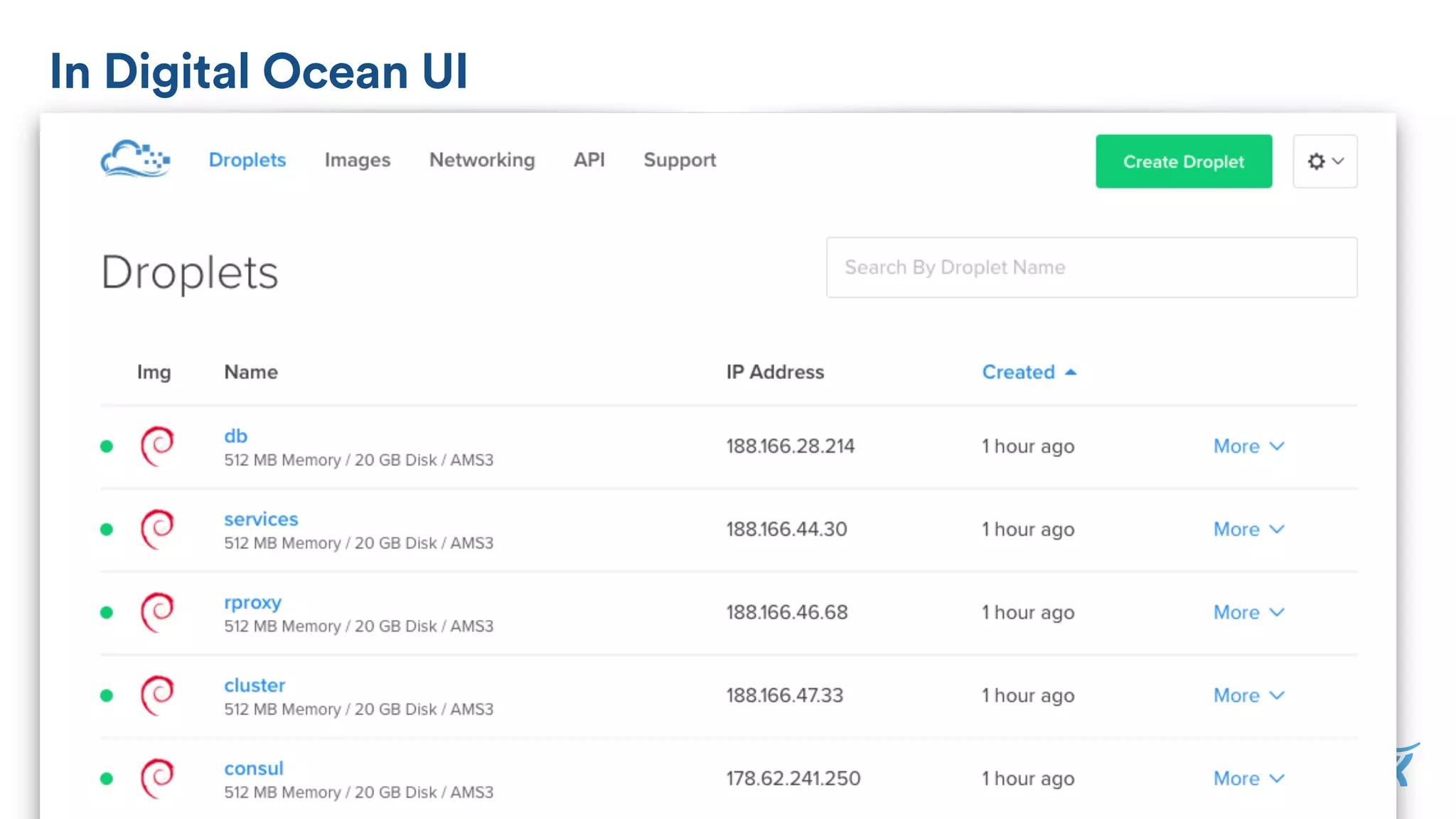Open the Support tab
Image resolution: width=1456 pixels, height=819 pixels.
click(x=680, y=161)
